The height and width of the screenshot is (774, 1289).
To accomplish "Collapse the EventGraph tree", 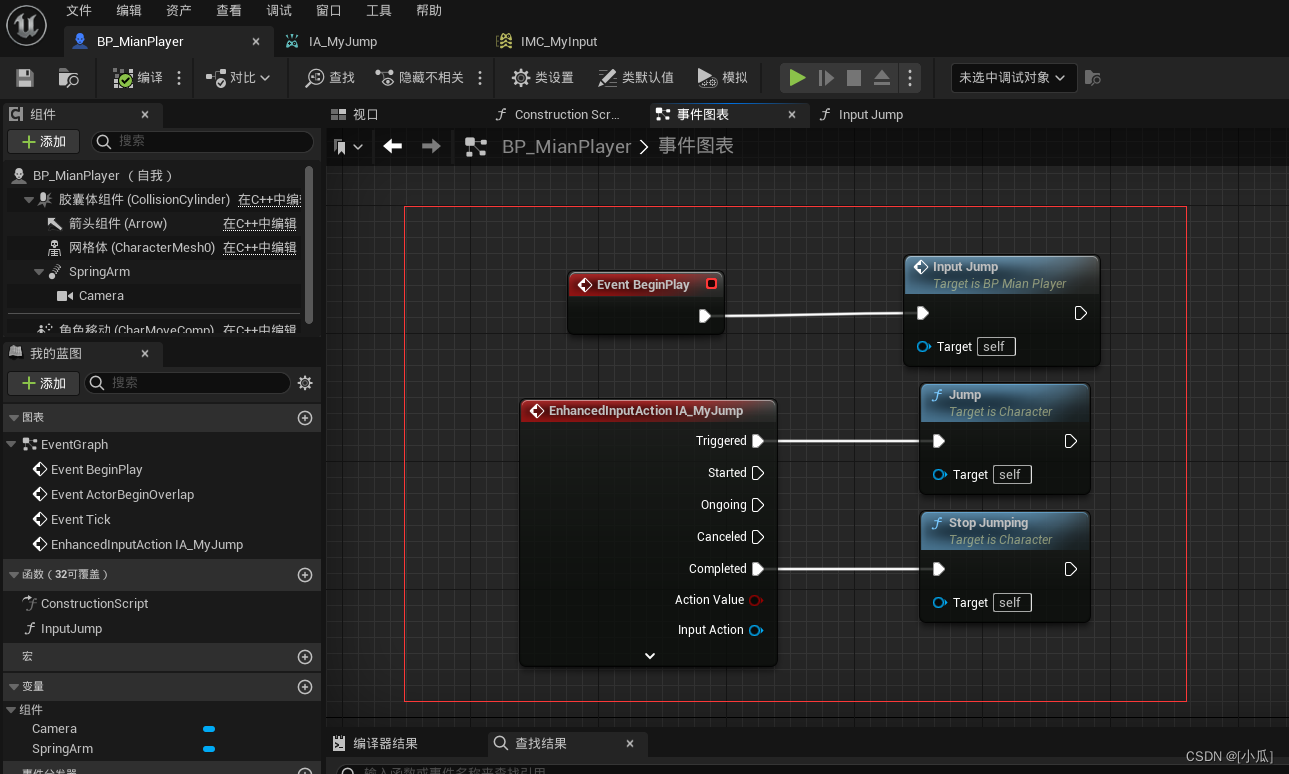I will (11, 444).
